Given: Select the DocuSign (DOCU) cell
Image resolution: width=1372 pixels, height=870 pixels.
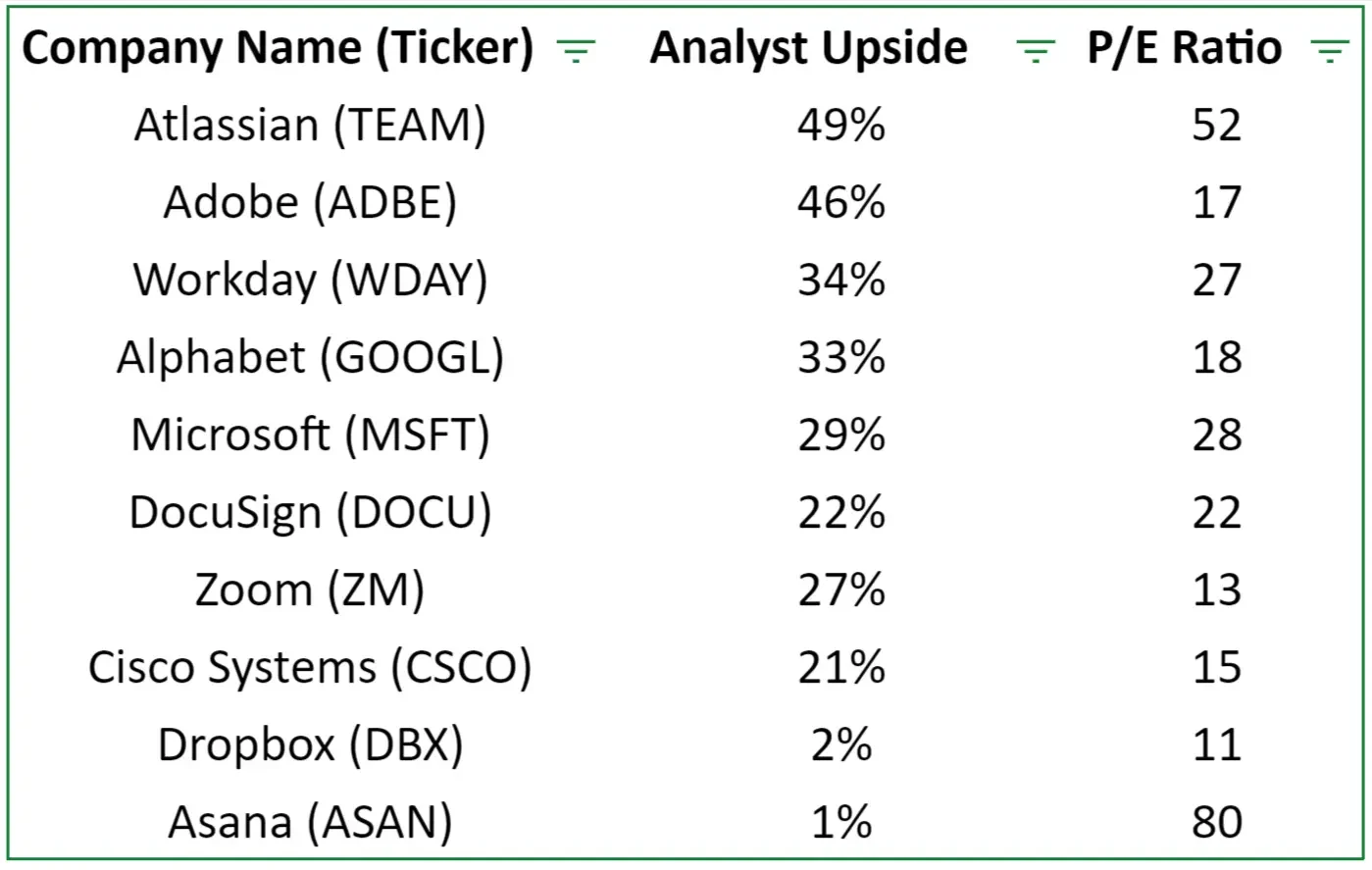Looking at the screenshot, I should (x=310, y=513).
